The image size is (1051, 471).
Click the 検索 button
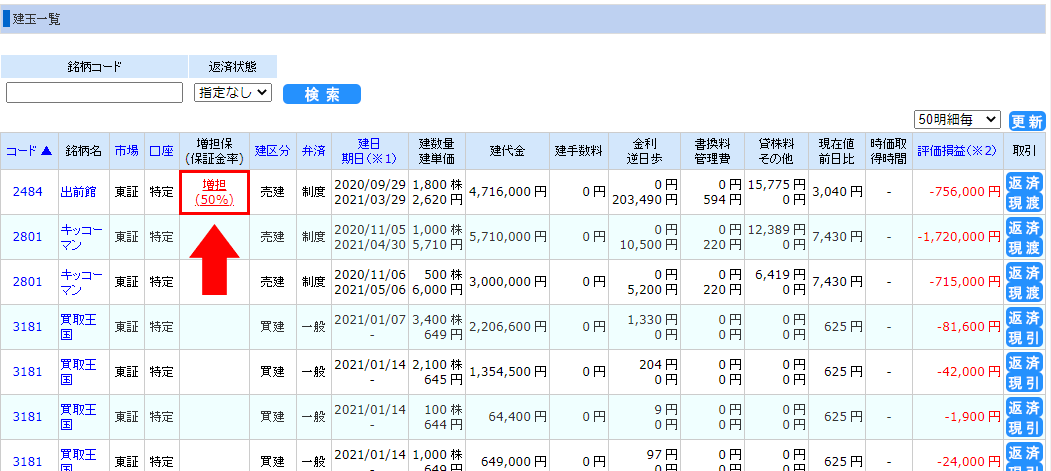pyautogui.click(x=322, y=94)
